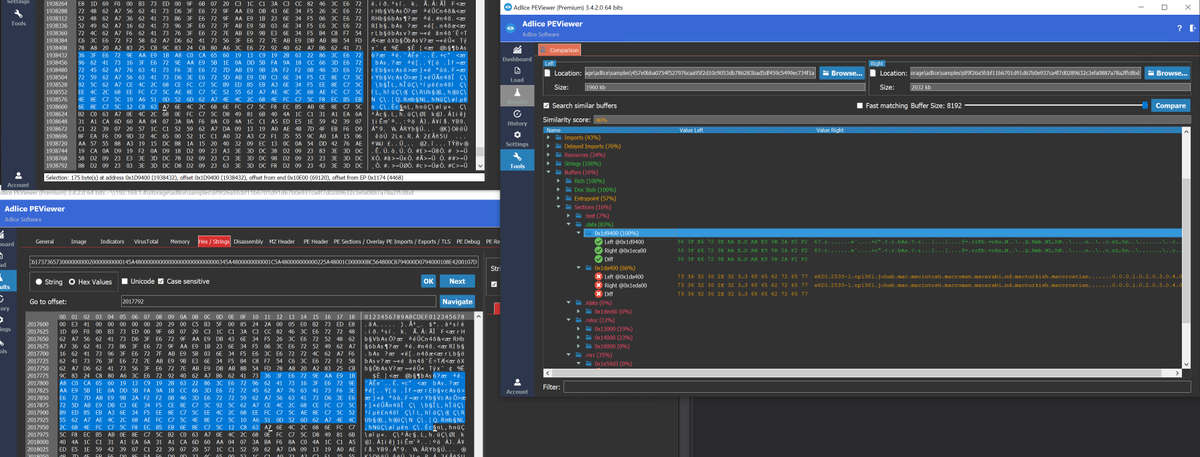The image size is (1200, 457).
Task: Click the Left location file icon
Action: 547,73
